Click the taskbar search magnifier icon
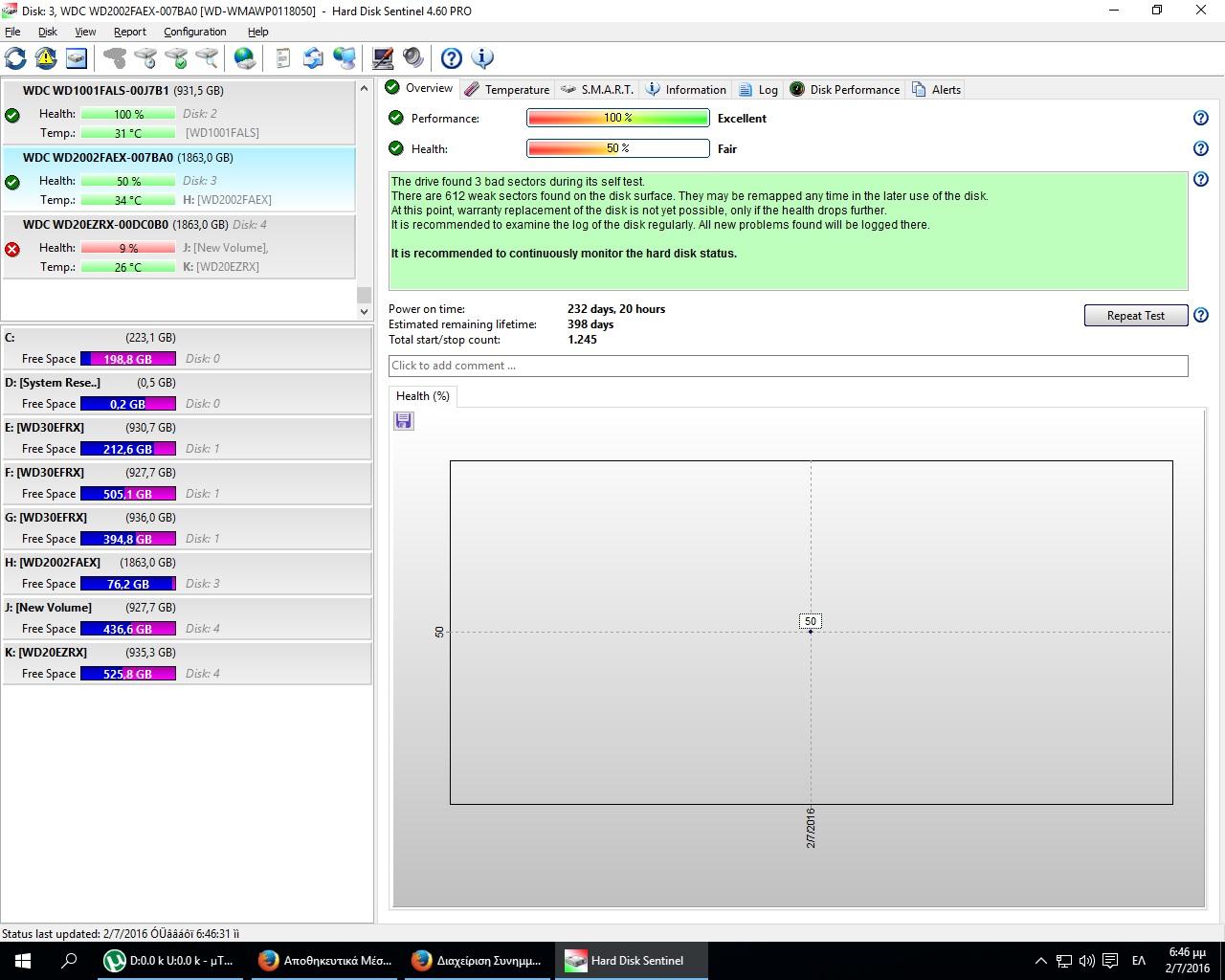 tap(69, 960)
